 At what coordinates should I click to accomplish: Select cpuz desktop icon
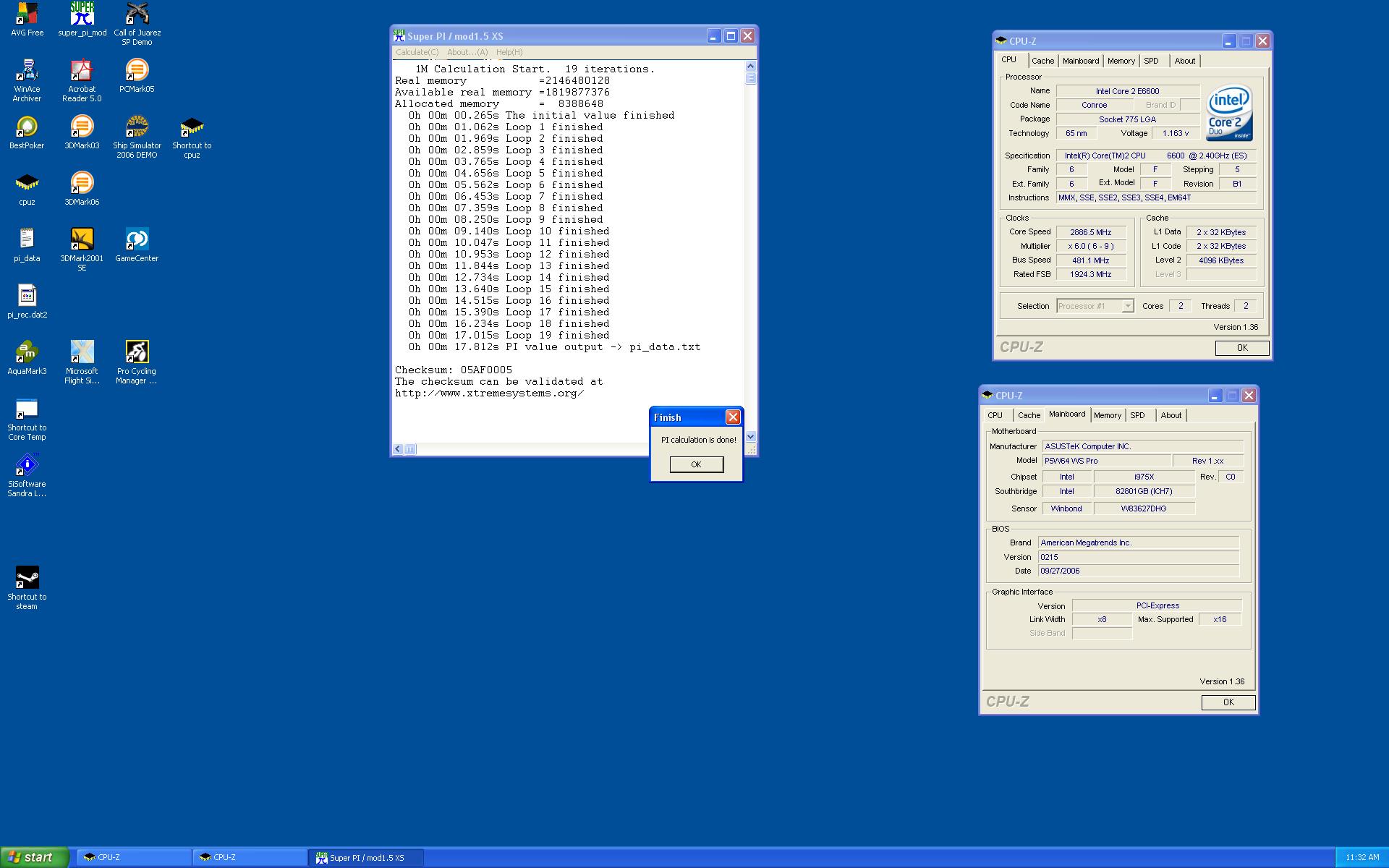click(x=27, y=189)
